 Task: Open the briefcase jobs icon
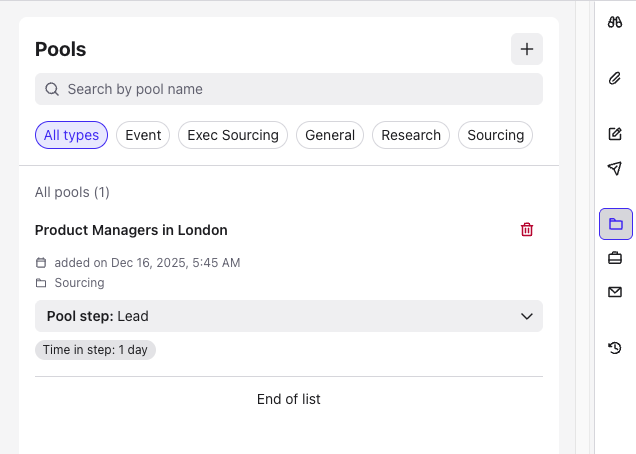[615, 258]
